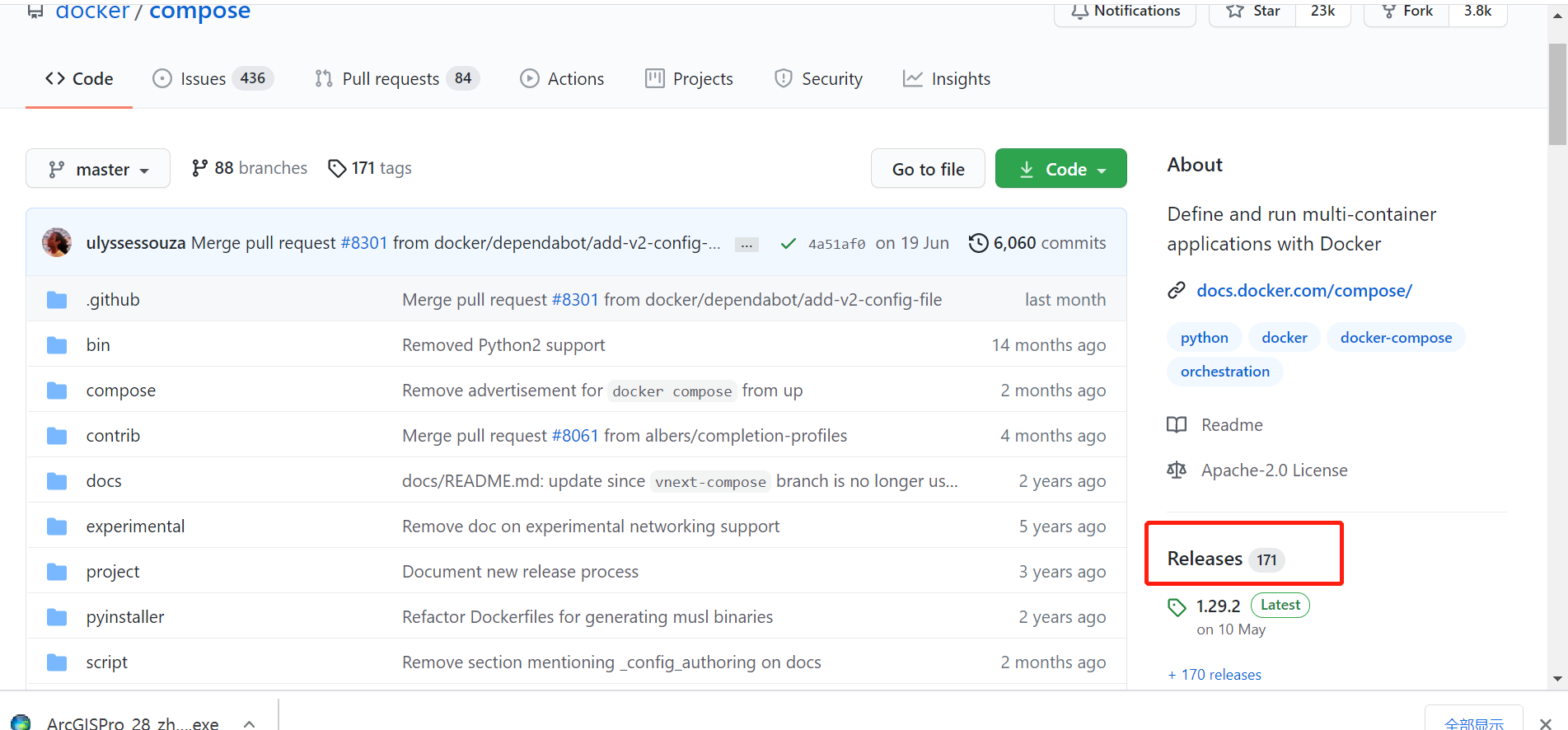This screenshot has height=730, width=1568.
Task: Switch to Projects tab
Action: point(689,79)
